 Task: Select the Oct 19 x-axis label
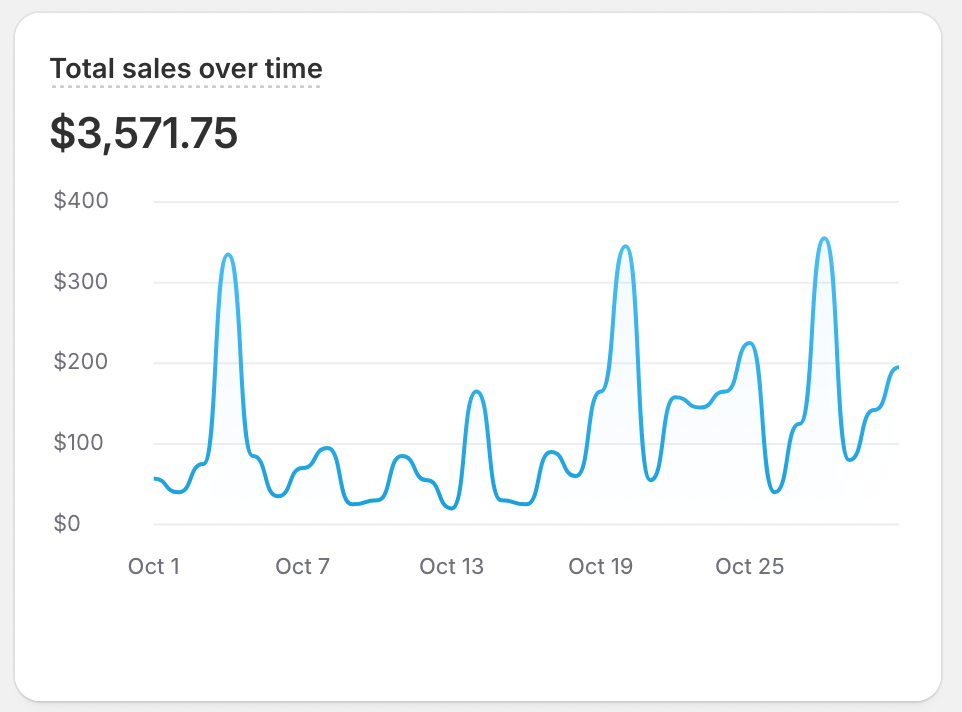pos(600,567)
